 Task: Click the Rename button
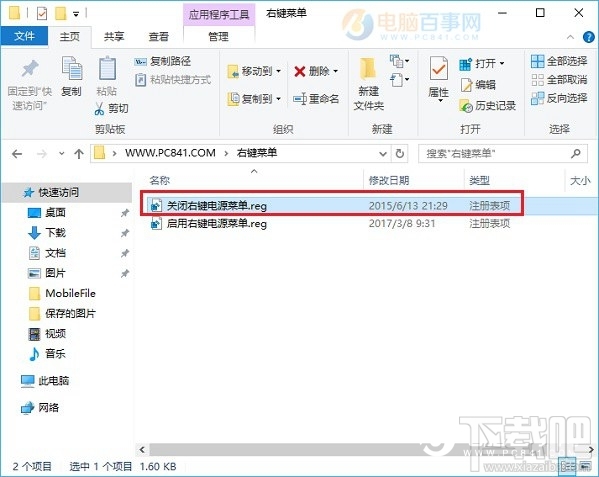pos(316,99)
